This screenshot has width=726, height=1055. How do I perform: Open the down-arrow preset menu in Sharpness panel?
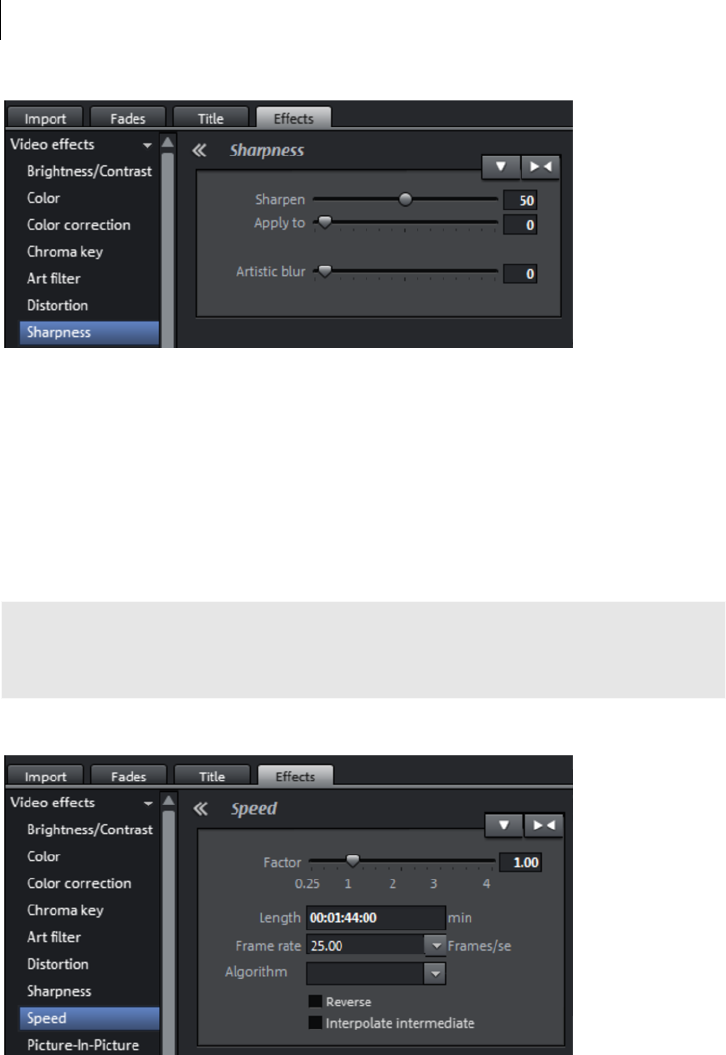501,167
